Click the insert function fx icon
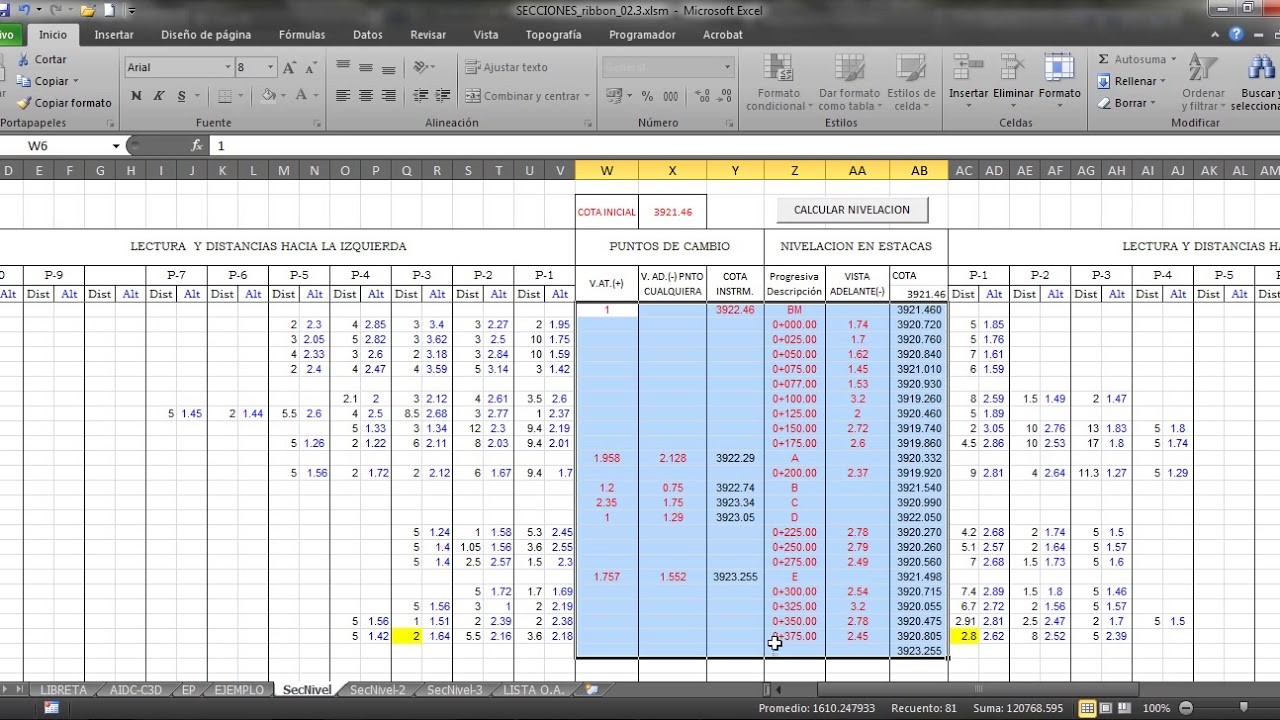The image size is (1280, 720). pos(197,146)
